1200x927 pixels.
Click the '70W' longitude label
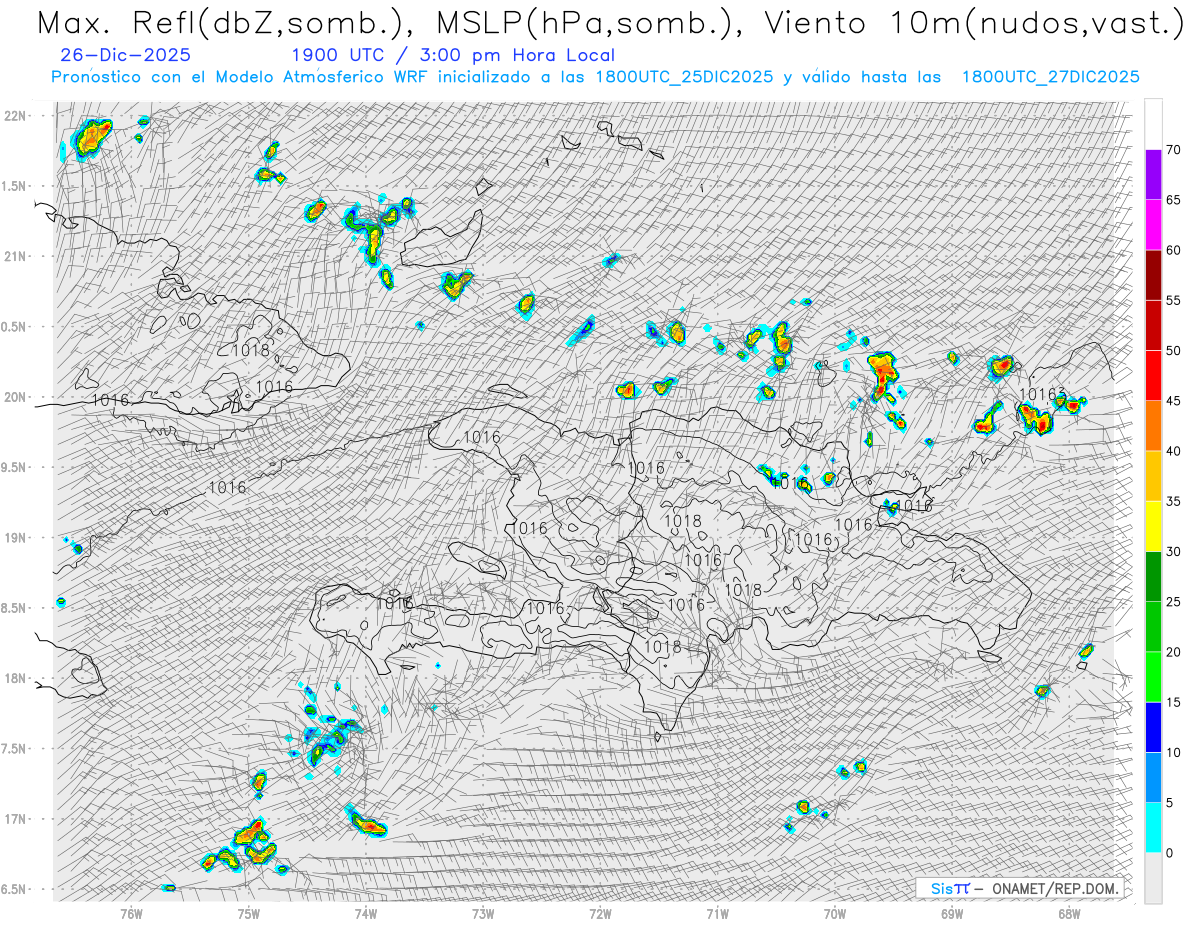835,913
